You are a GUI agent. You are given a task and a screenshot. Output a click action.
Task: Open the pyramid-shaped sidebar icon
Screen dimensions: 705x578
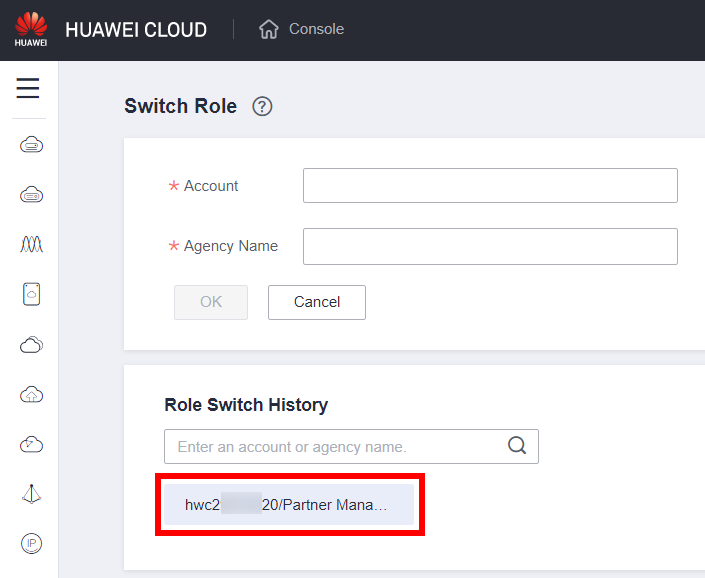31,493
